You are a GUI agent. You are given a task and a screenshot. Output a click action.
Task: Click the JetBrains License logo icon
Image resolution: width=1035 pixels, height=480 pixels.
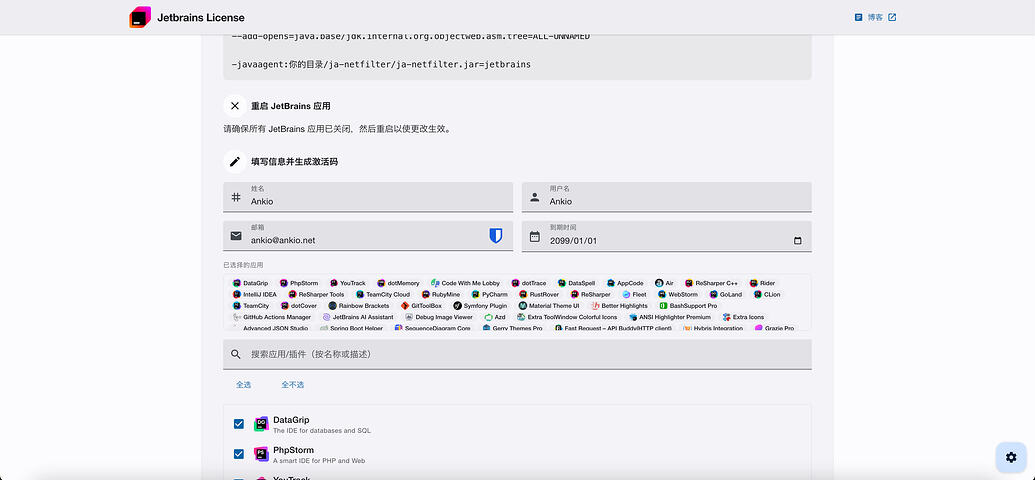[140, 17]
